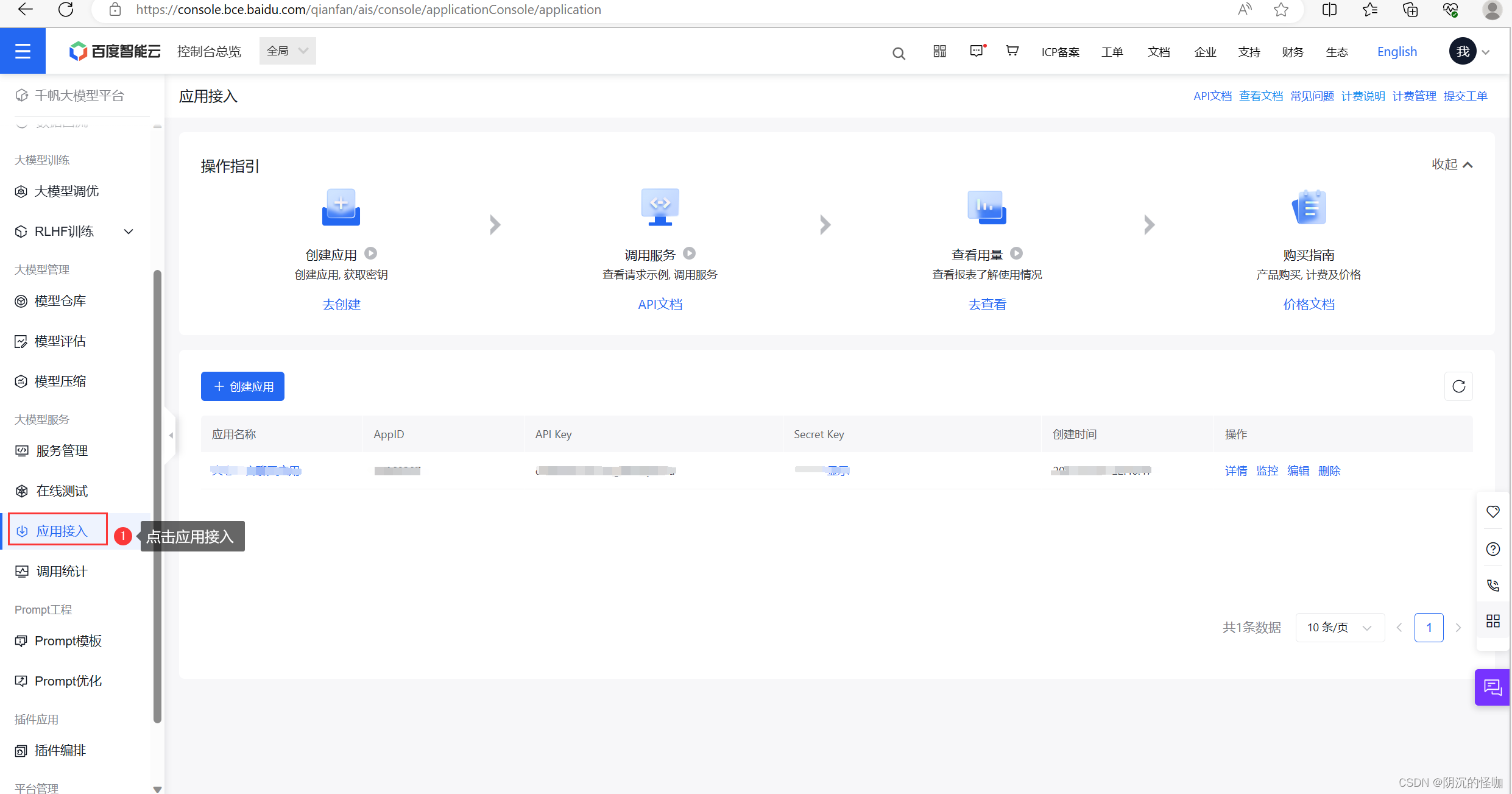Select 调用统计 in the sidebar
Screen dimensions: 1512x794
click(62, 572)
